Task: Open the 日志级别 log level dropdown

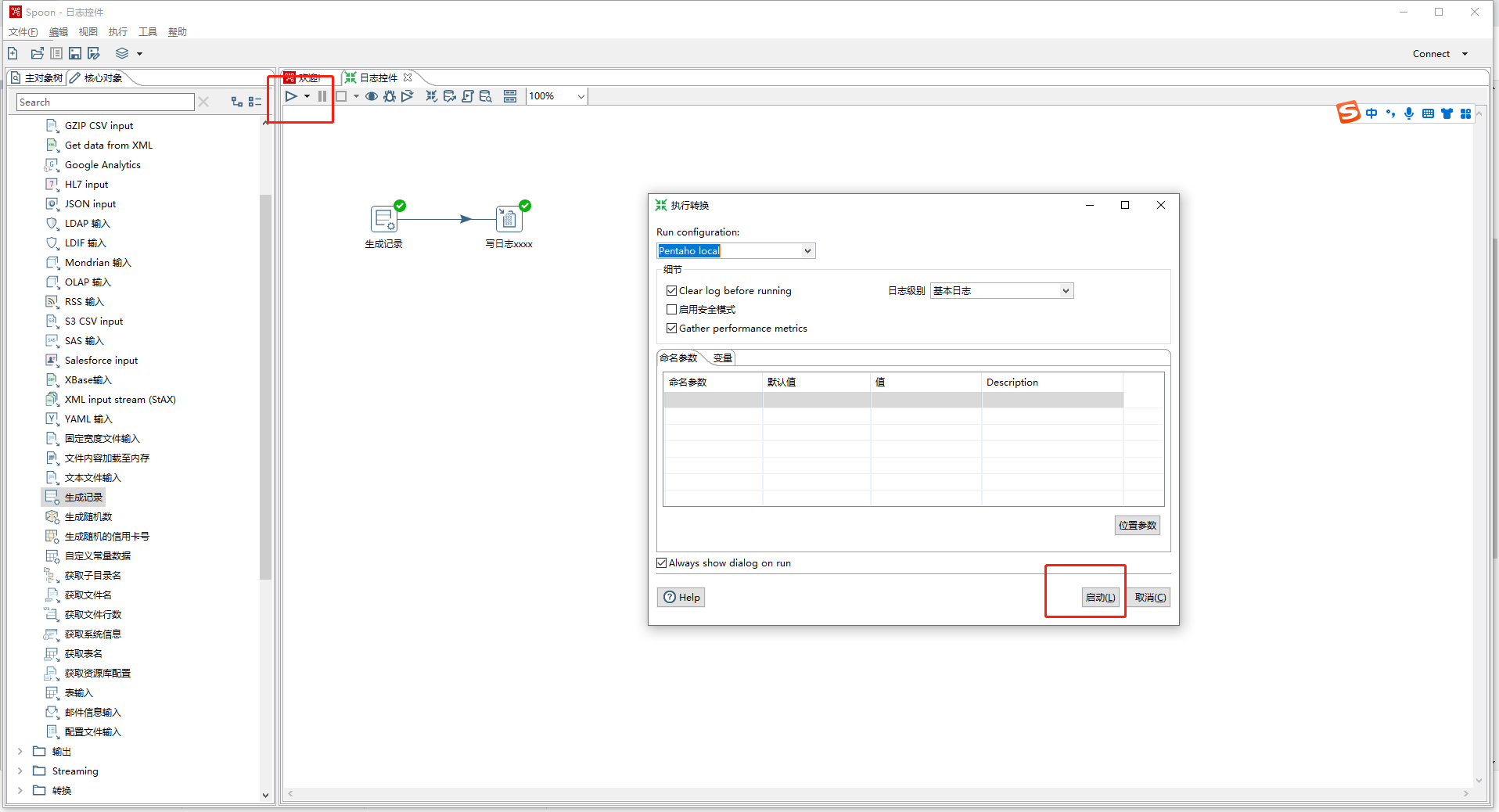Action: 1065,291
